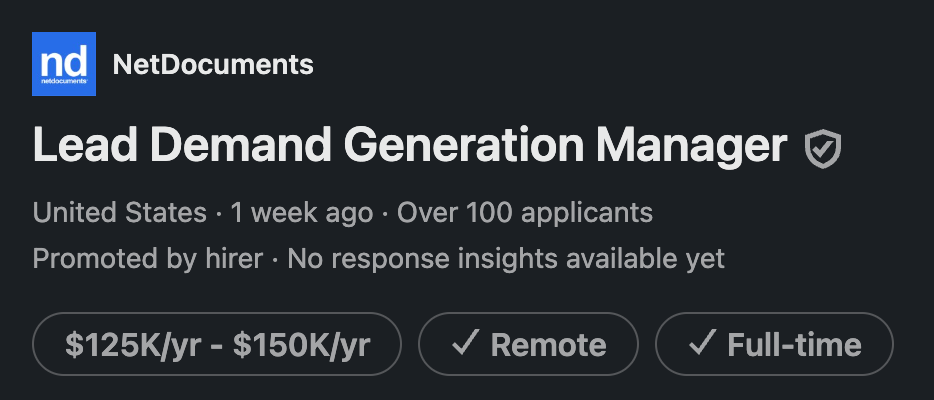Click the '1 week ago' posting date

point(301,213)
